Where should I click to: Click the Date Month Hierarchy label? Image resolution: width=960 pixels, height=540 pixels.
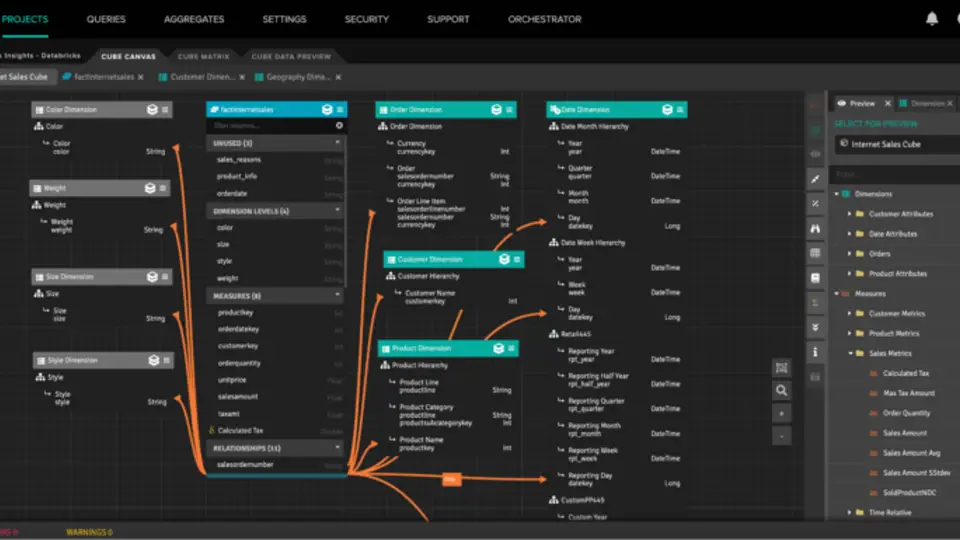click(x=594, y=127)
